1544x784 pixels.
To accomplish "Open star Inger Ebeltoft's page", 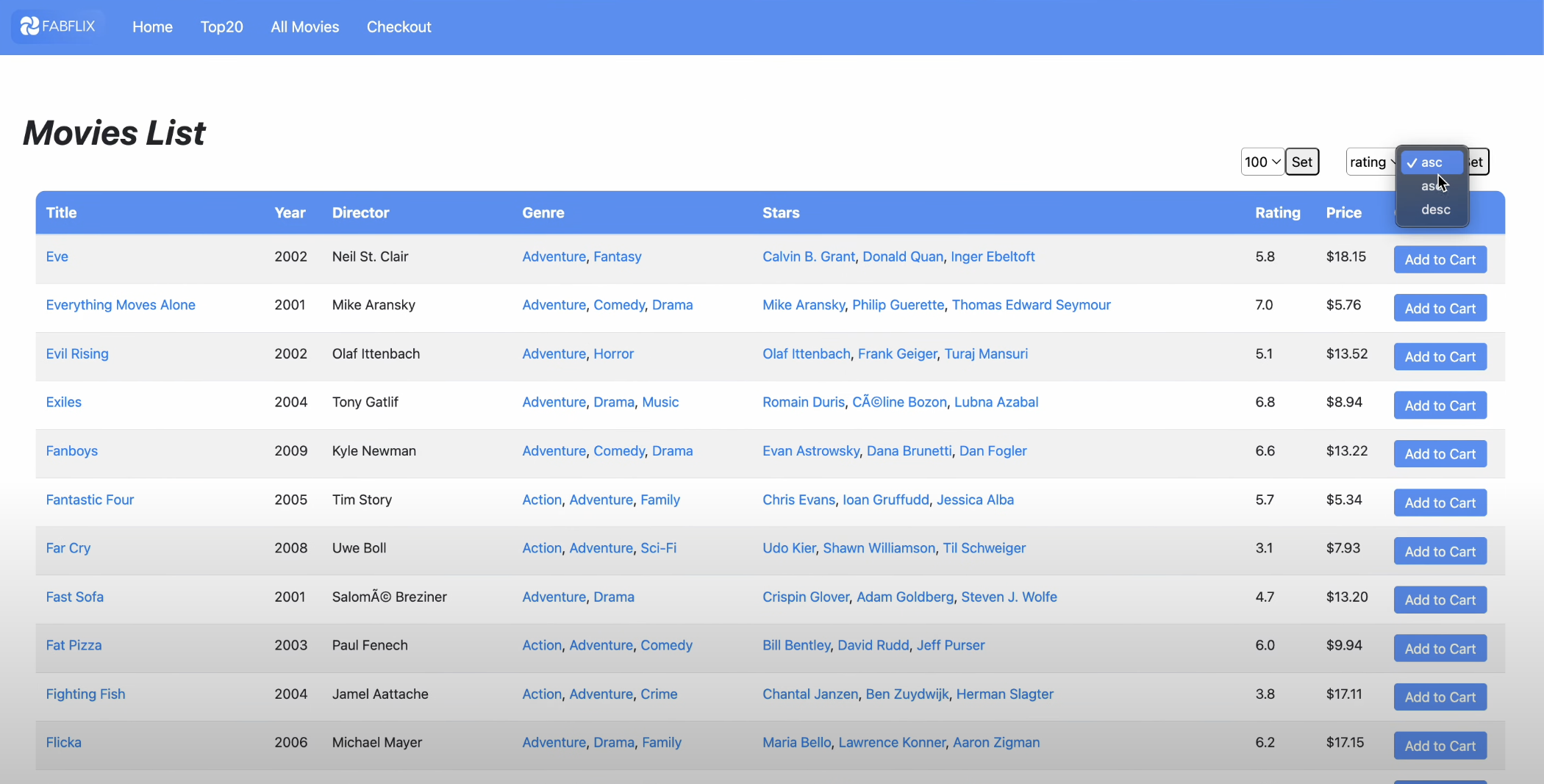I will click(993, 256).
